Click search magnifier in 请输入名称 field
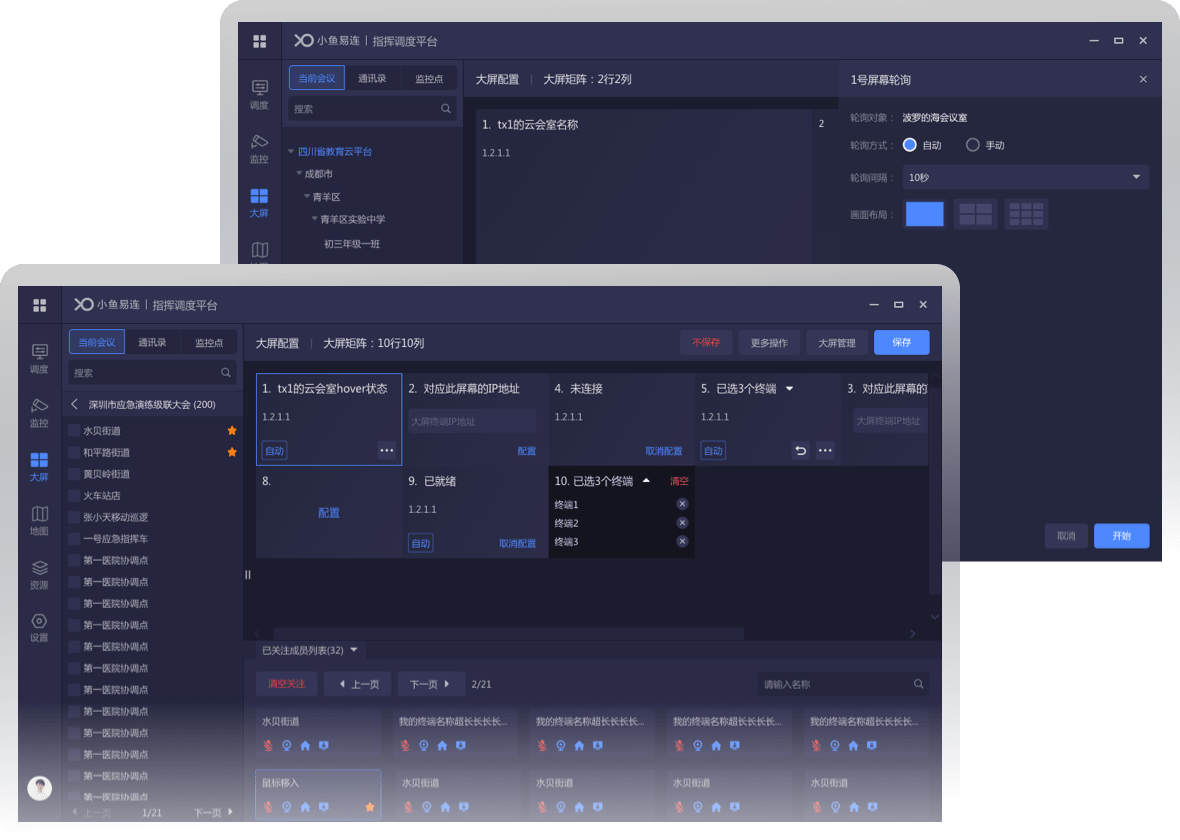 (918, 683)
